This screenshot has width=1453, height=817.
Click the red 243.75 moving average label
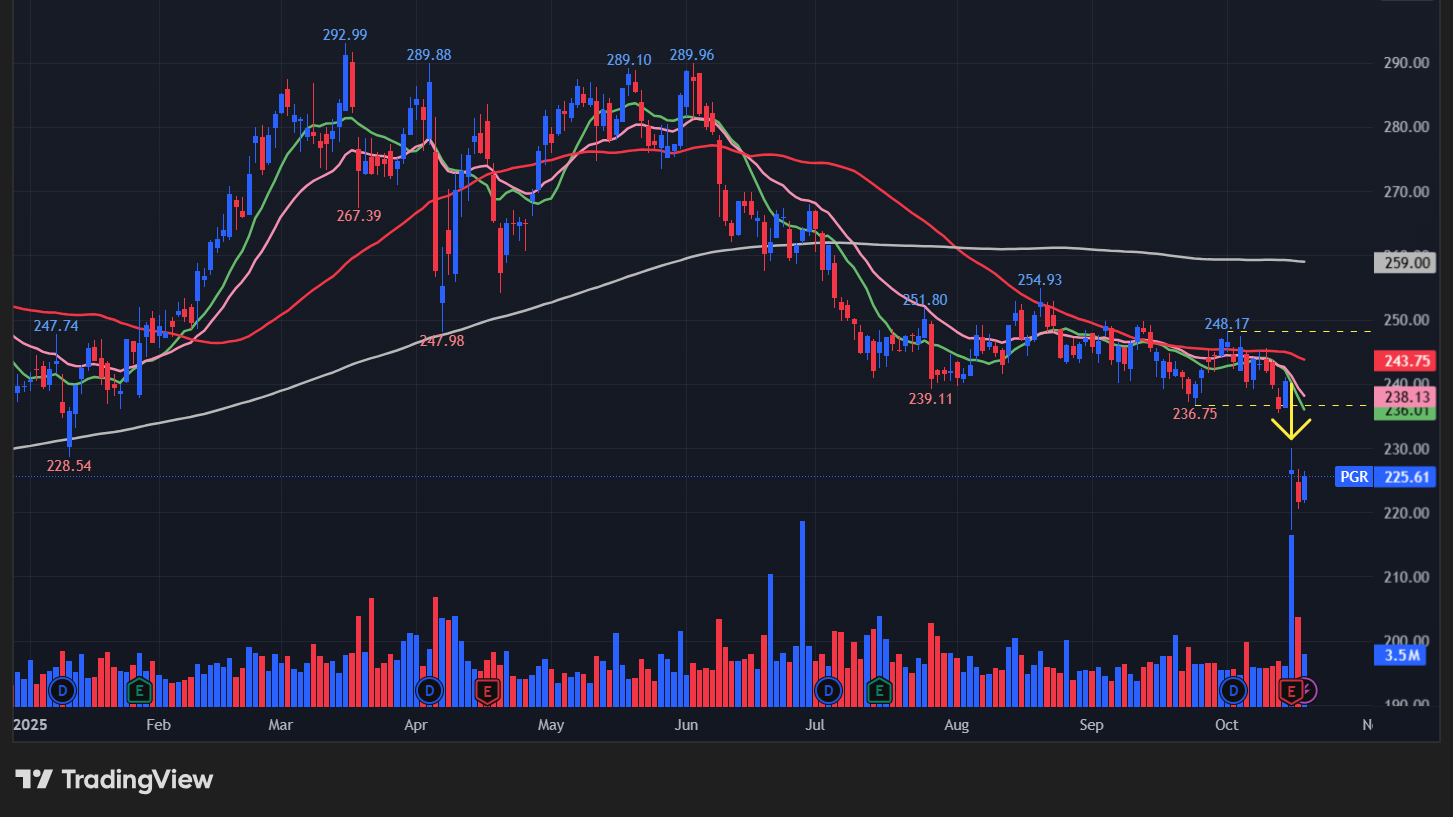pos(1406,361)
